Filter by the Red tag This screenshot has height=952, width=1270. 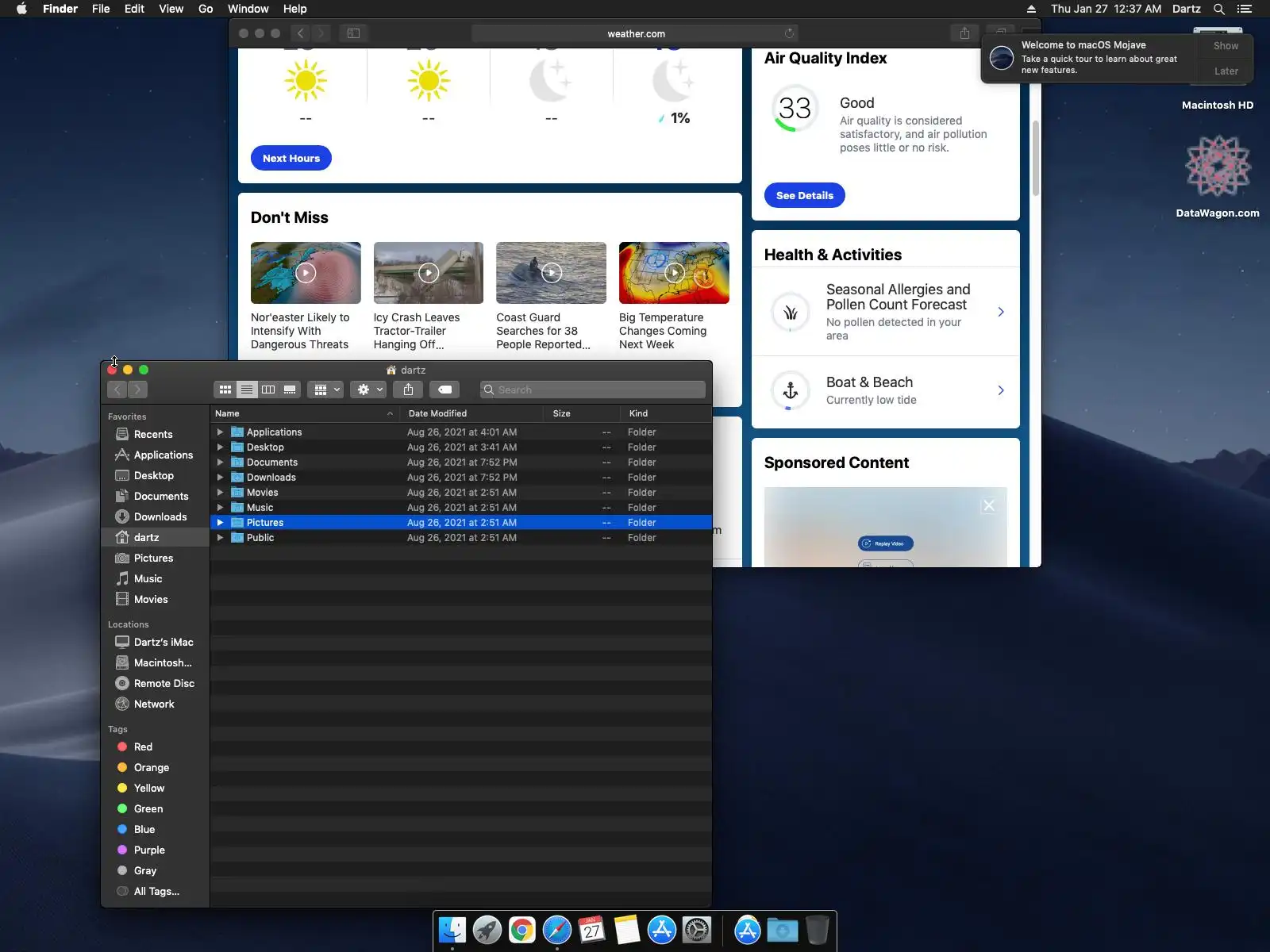coord(155,747)
